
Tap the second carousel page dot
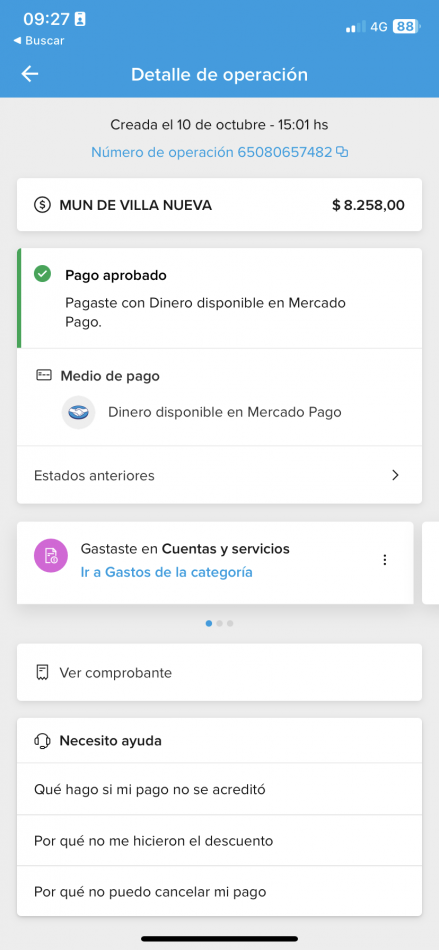pyautogui.click(x=220, y=623)
